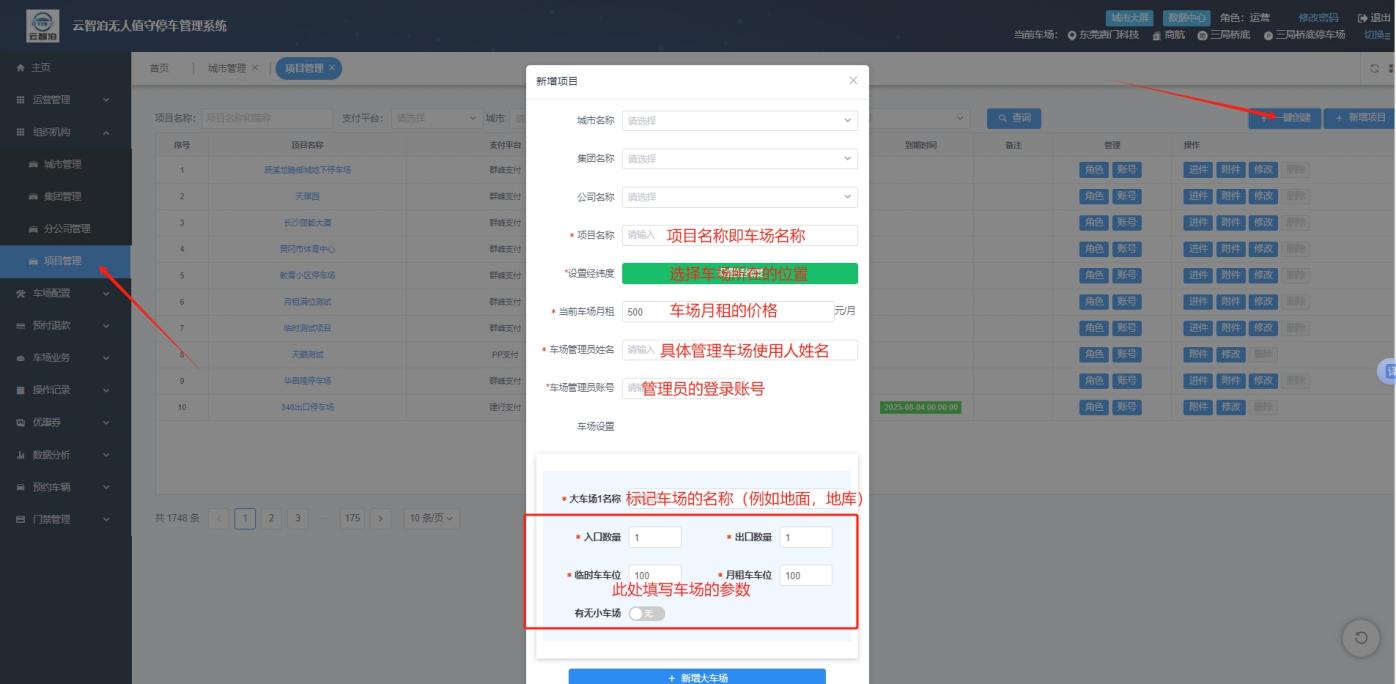Close the 项目管理 tab with its X
Image resolution: width=1396 pixels, height=684 pixels.
coord(332,67)
